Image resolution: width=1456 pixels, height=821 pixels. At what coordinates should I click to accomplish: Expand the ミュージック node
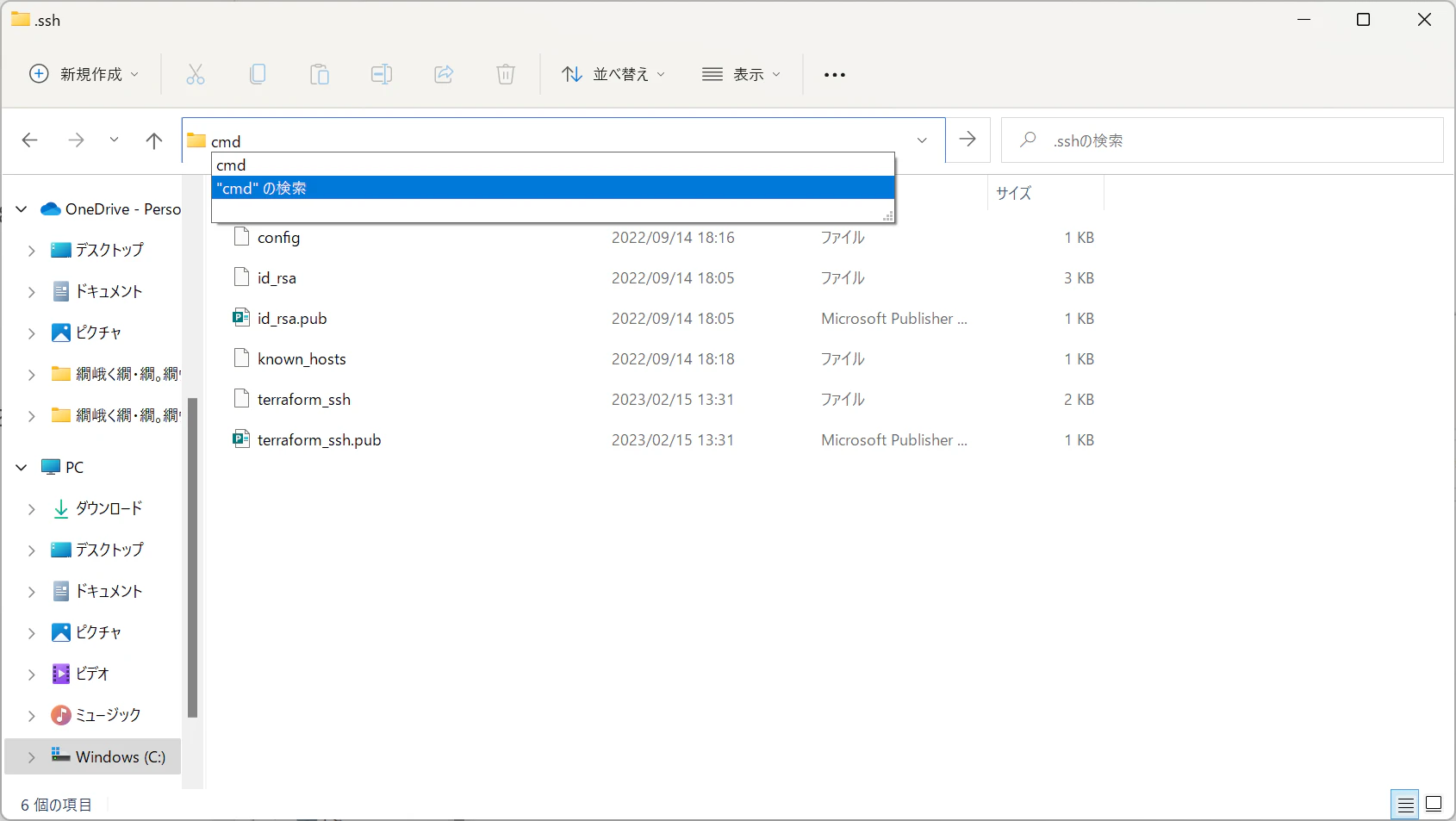pos(32,716)
